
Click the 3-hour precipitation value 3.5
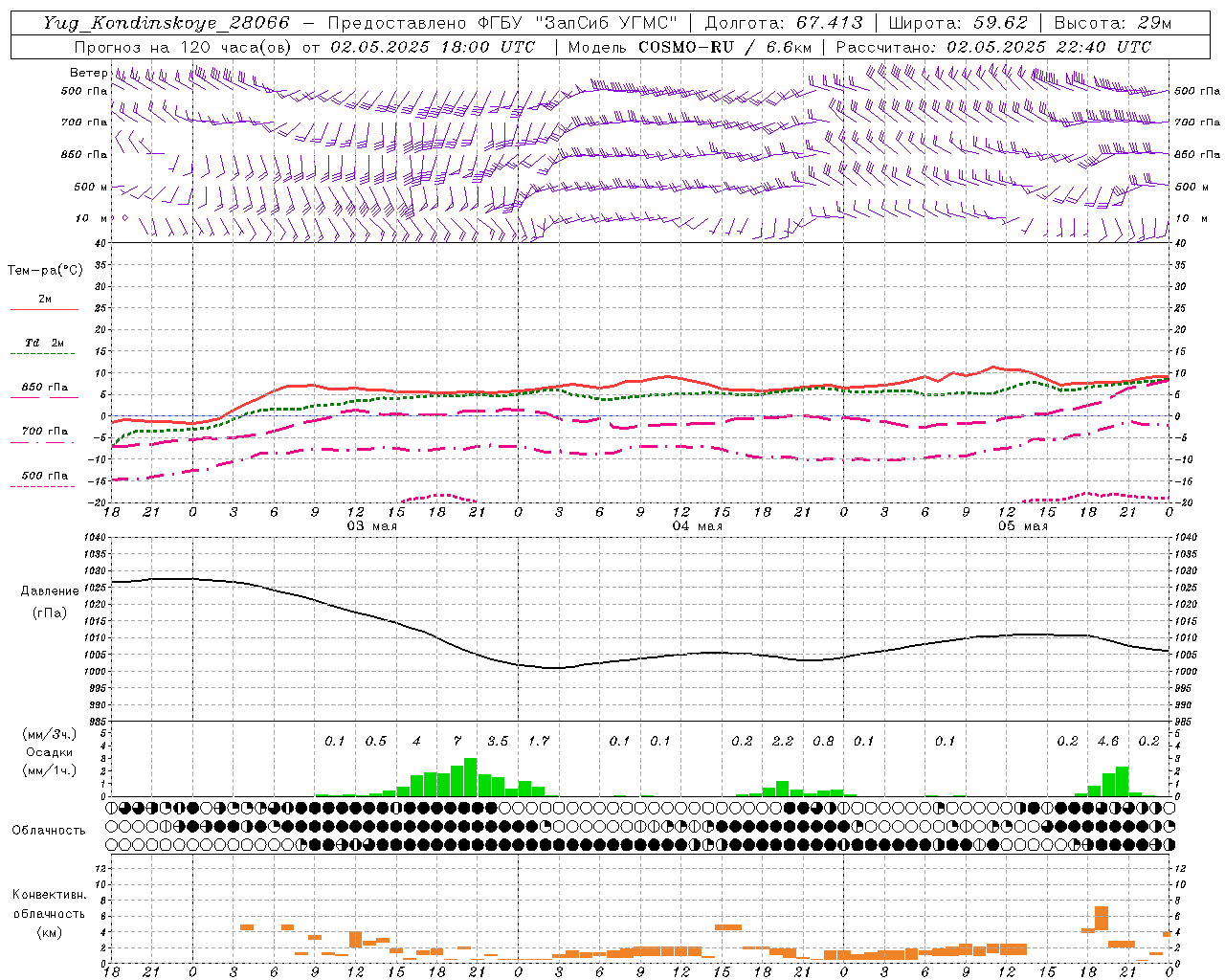[x=498, y=742]
